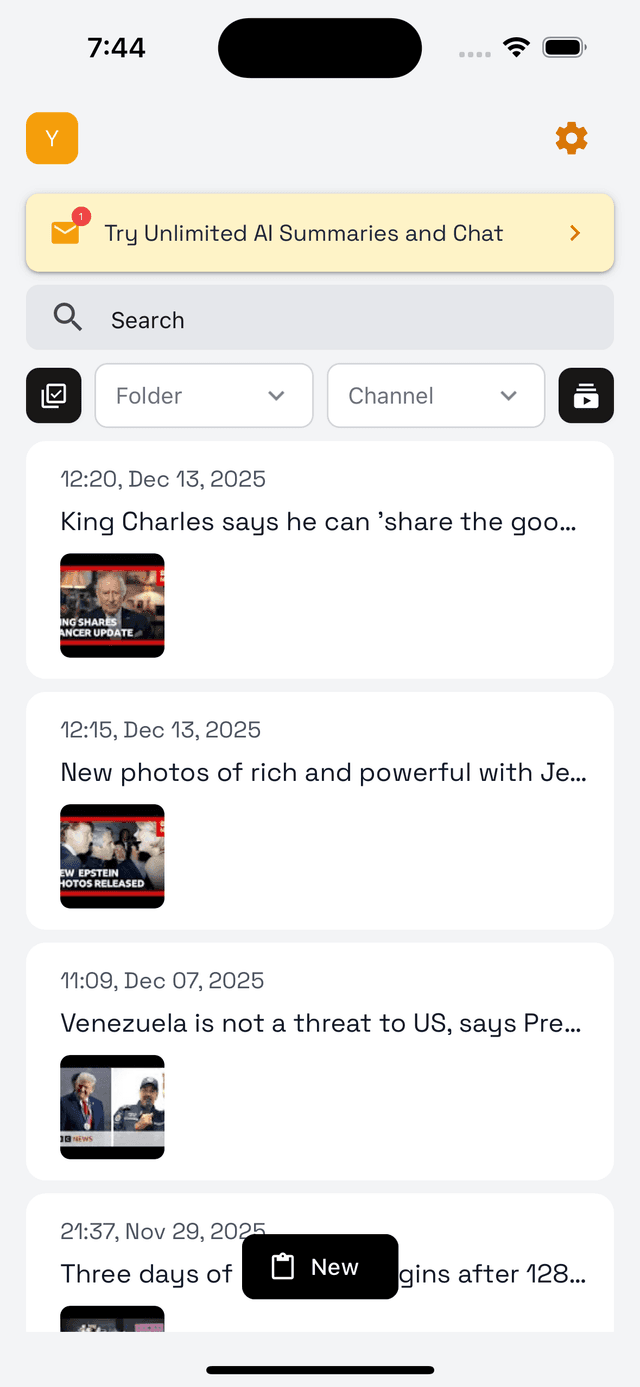Tap the search magnifier icon

coord(67,317)
